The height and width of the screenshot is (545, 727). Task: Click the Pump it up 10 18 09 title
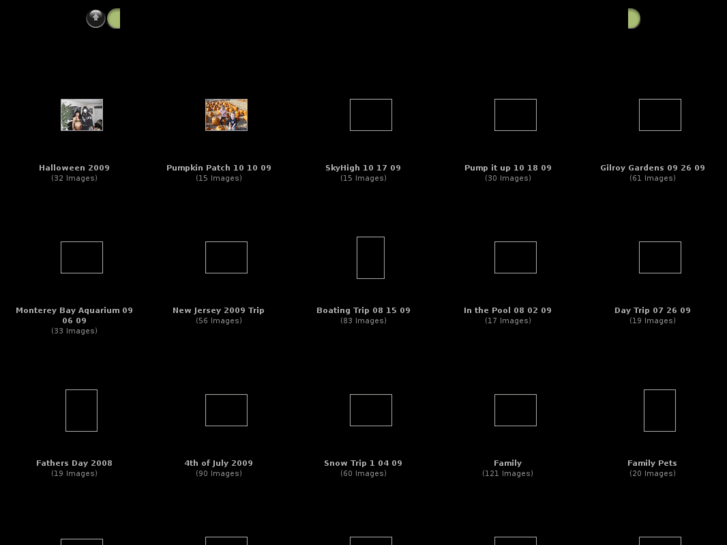(x=508, y=167)
